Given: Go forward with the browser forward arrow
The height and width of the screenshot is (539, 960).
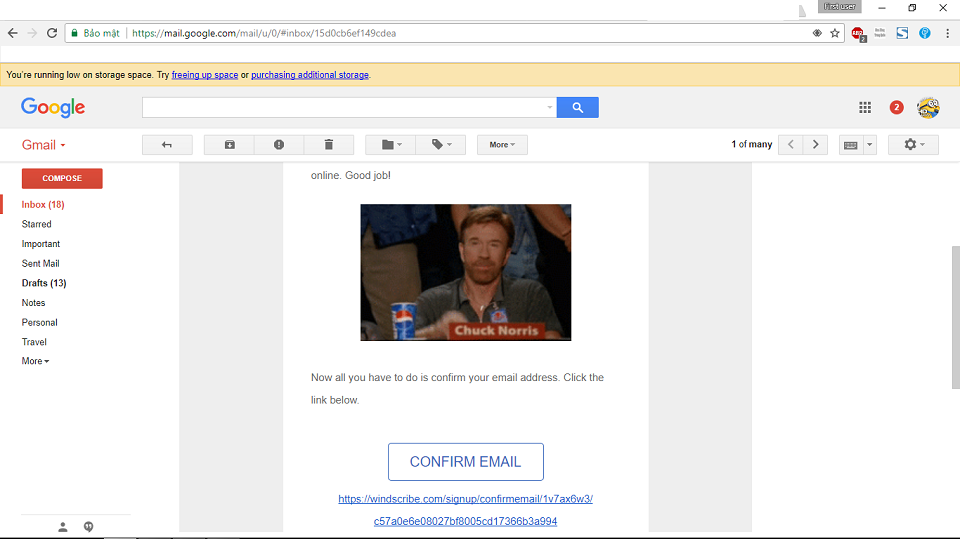Looking at the screenshot, I should (x=32, y=33).
